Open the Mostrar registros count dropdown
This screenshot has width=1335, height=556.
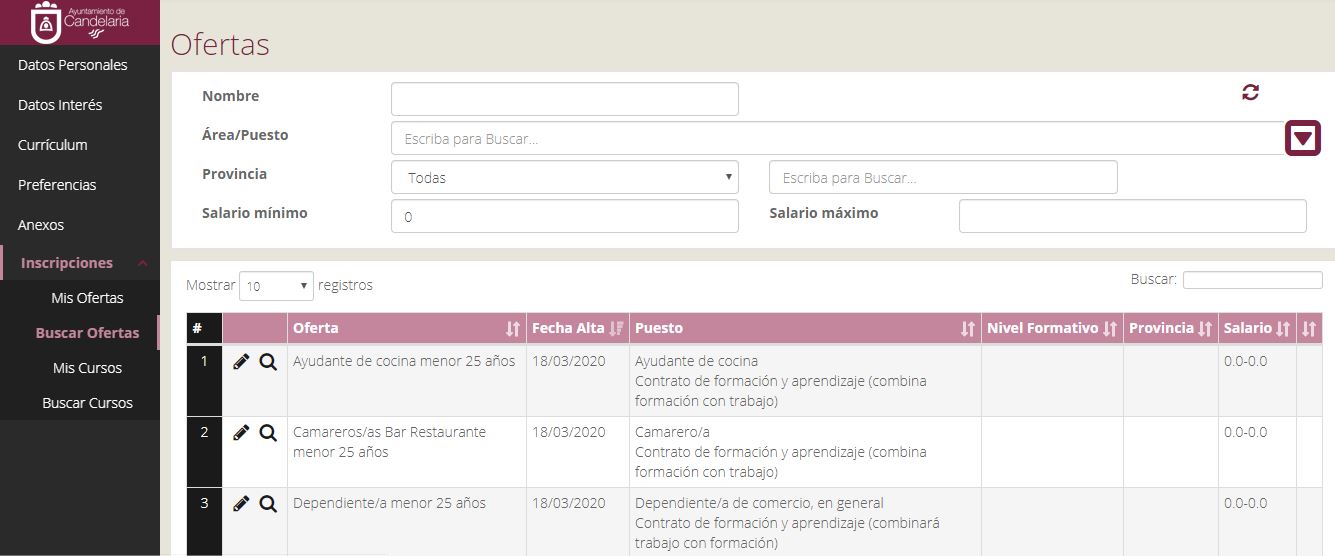pos(276,286)
